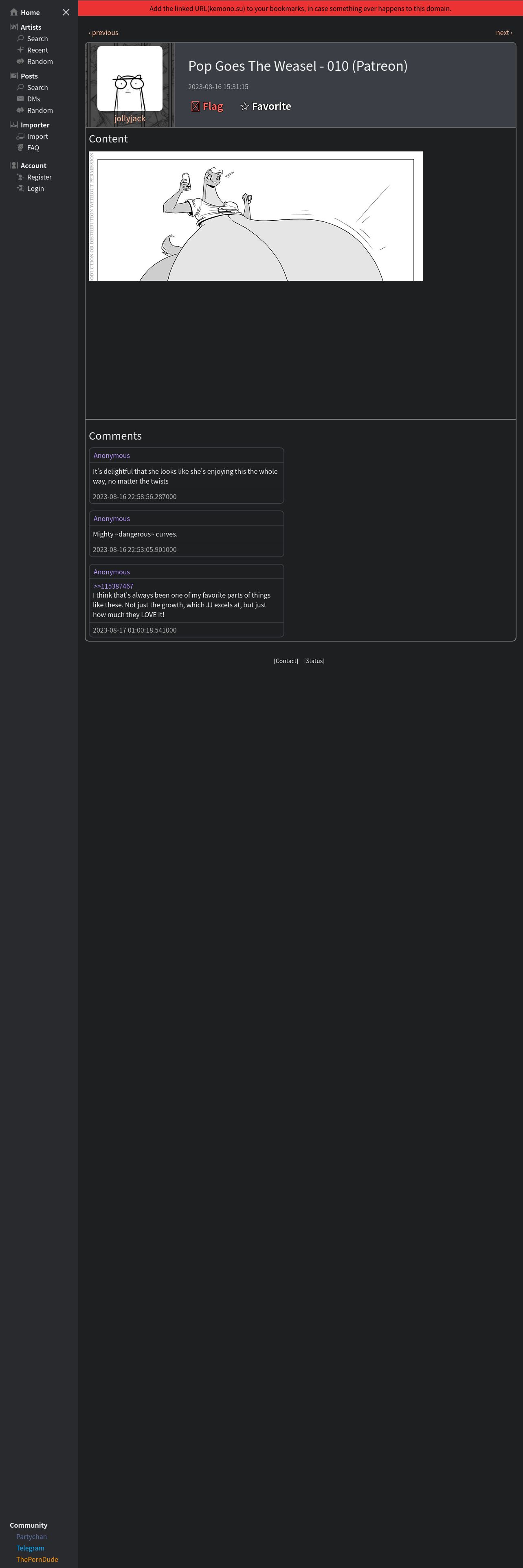Open the Home menu item
This screenshot has width=523, height=1568.
30,12
